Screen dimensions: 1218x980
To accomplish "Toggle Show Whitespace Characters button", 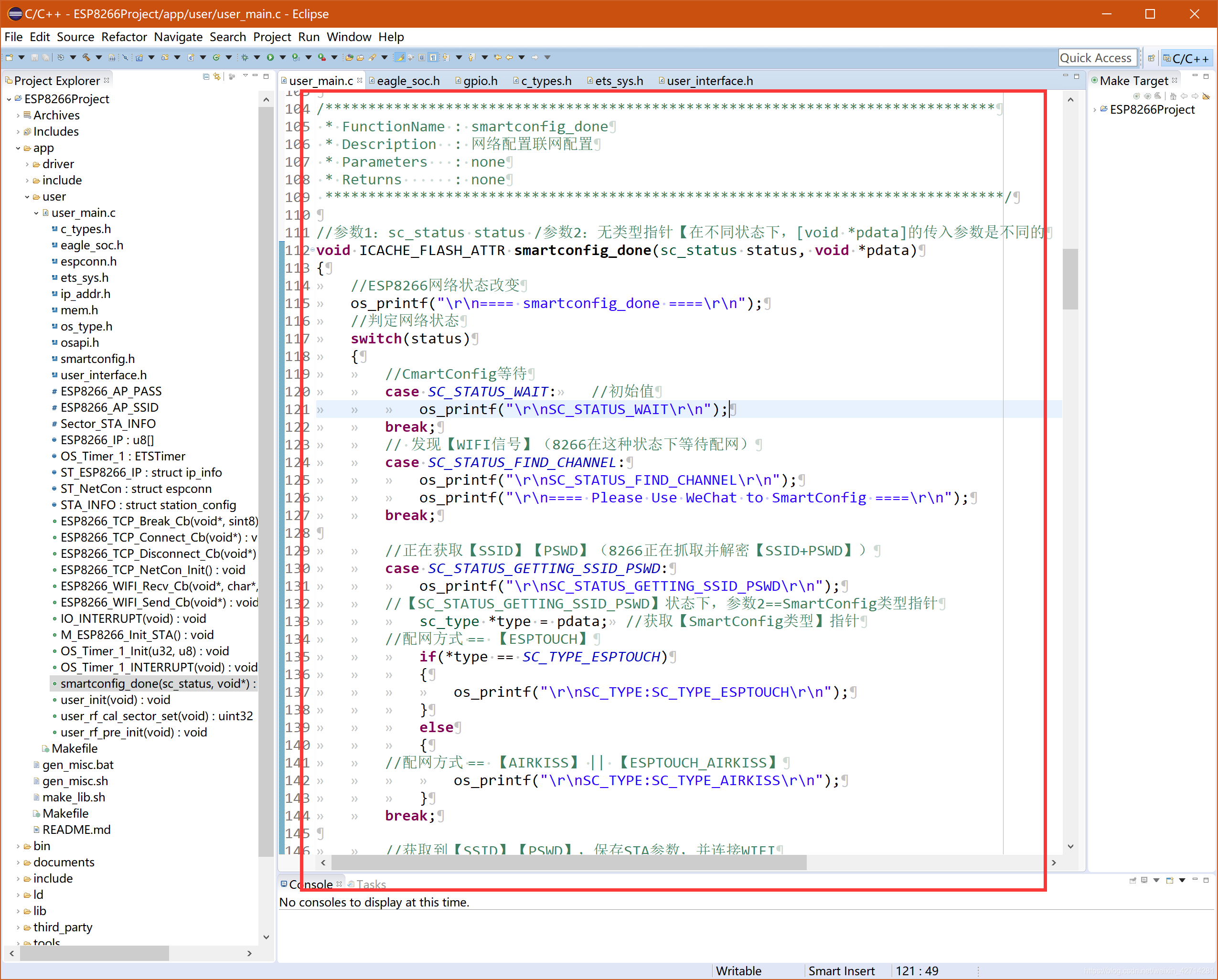I will pos(433,57).
